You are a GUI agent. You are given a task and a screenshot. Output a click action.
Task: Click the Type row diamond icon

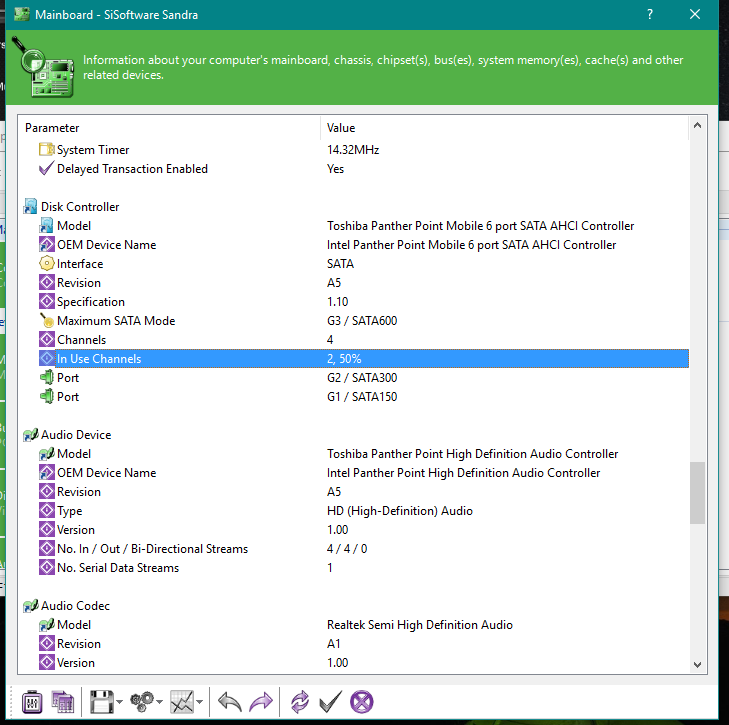pos(46,511)
